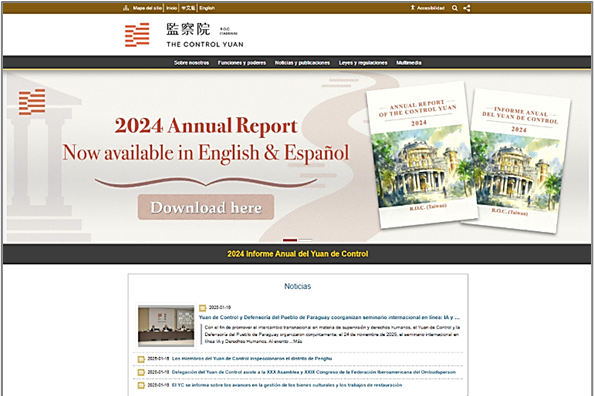The width and height of the screenshot is (594, 396).
Task: Click calendar icon above Paraguay seminar headline
Action: pos(203,308)
